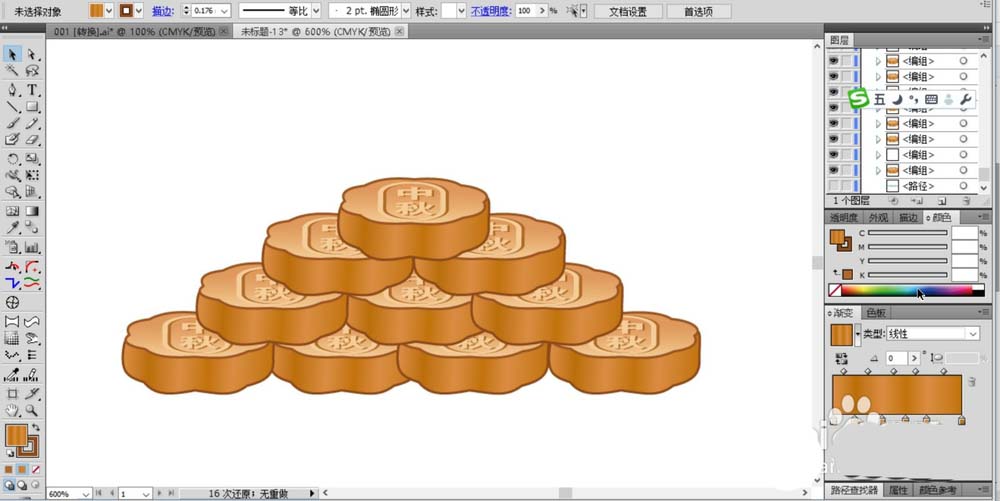The height and width of the screenshot is (501, 1000).
Task: Open the 2 pt. 椭圆形 brush dropdown
Action: [x=406, y=11]
